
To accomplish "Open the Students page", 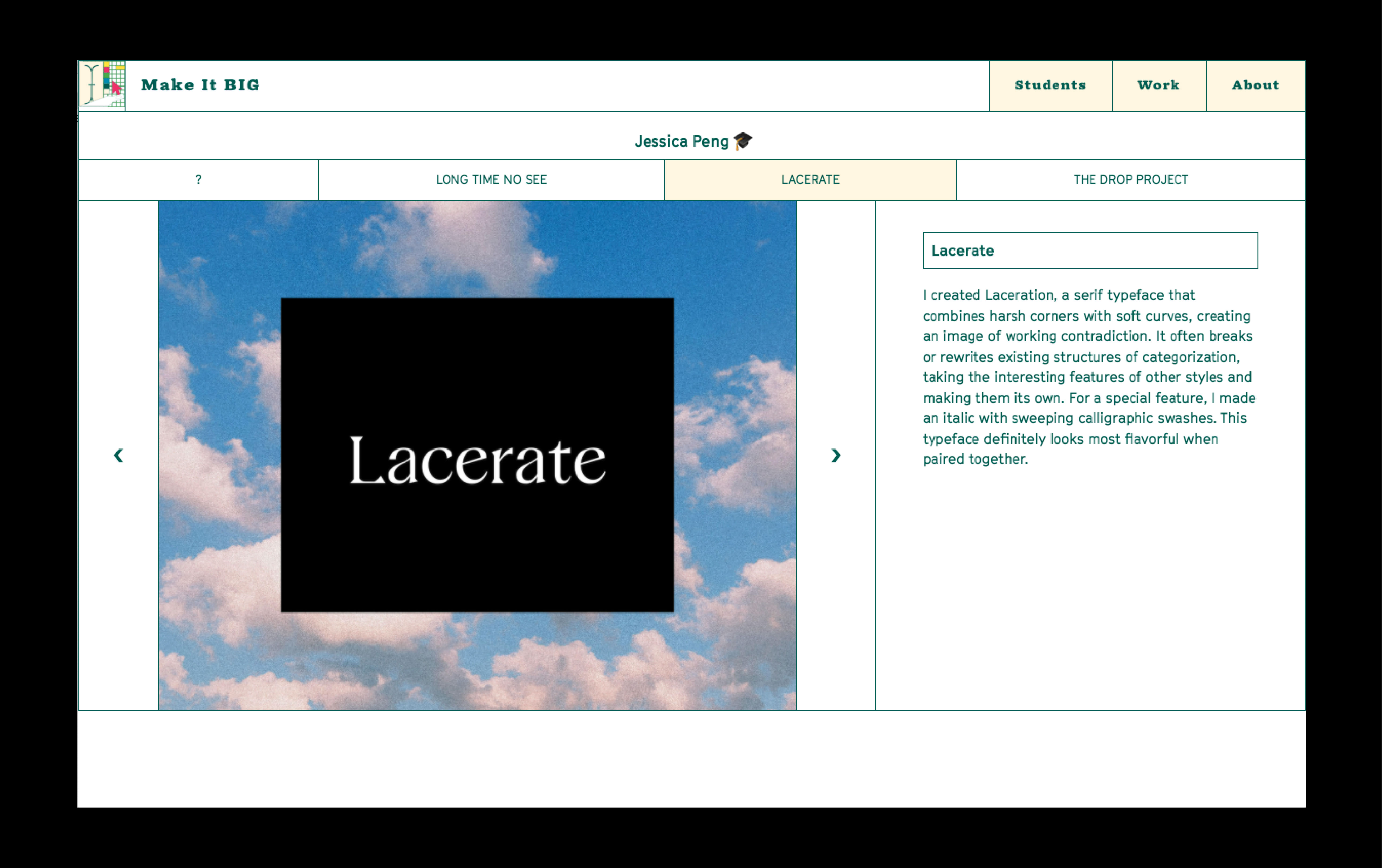I will [1051, 85].
